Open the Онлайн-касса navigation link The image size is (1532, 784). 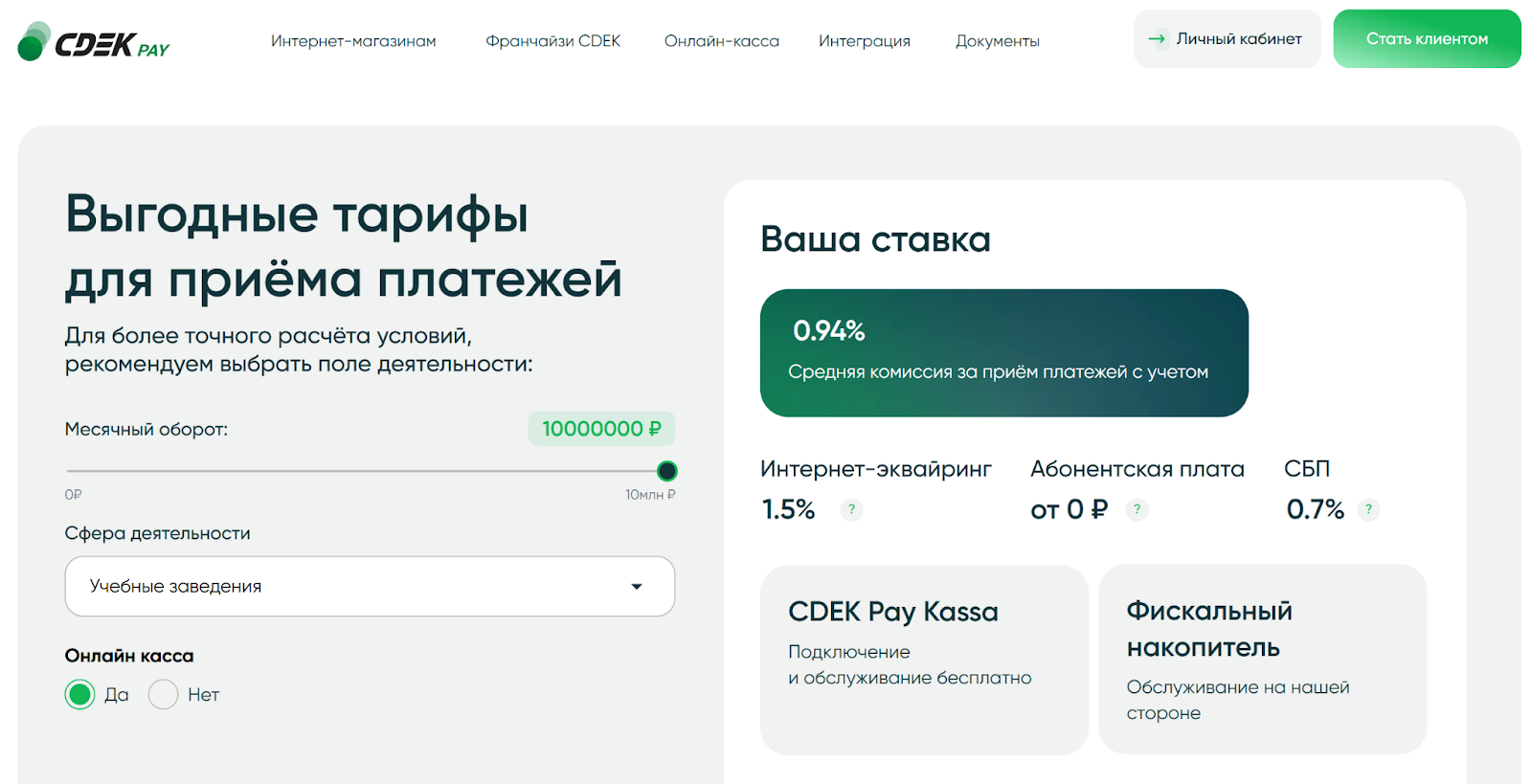point(721,41)
